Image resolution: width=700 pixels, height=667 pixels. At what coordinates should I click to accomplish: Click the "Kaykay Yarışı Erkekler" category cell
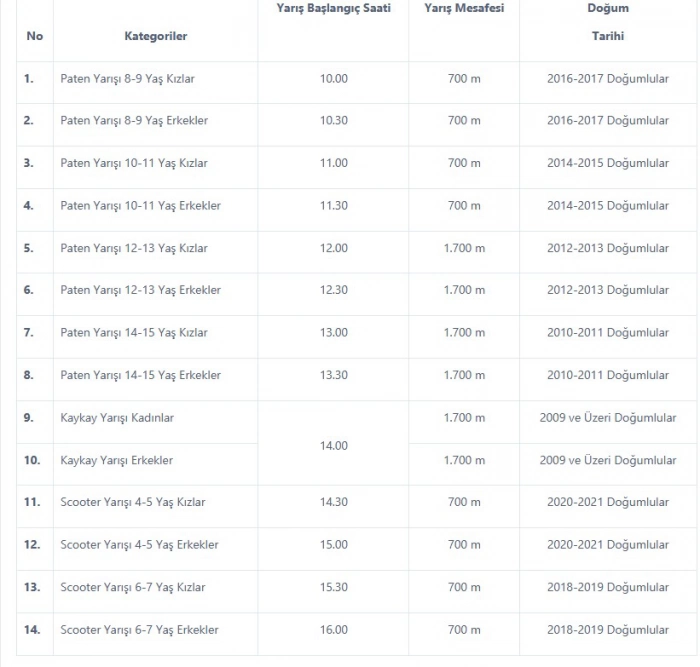pos(116,461)
